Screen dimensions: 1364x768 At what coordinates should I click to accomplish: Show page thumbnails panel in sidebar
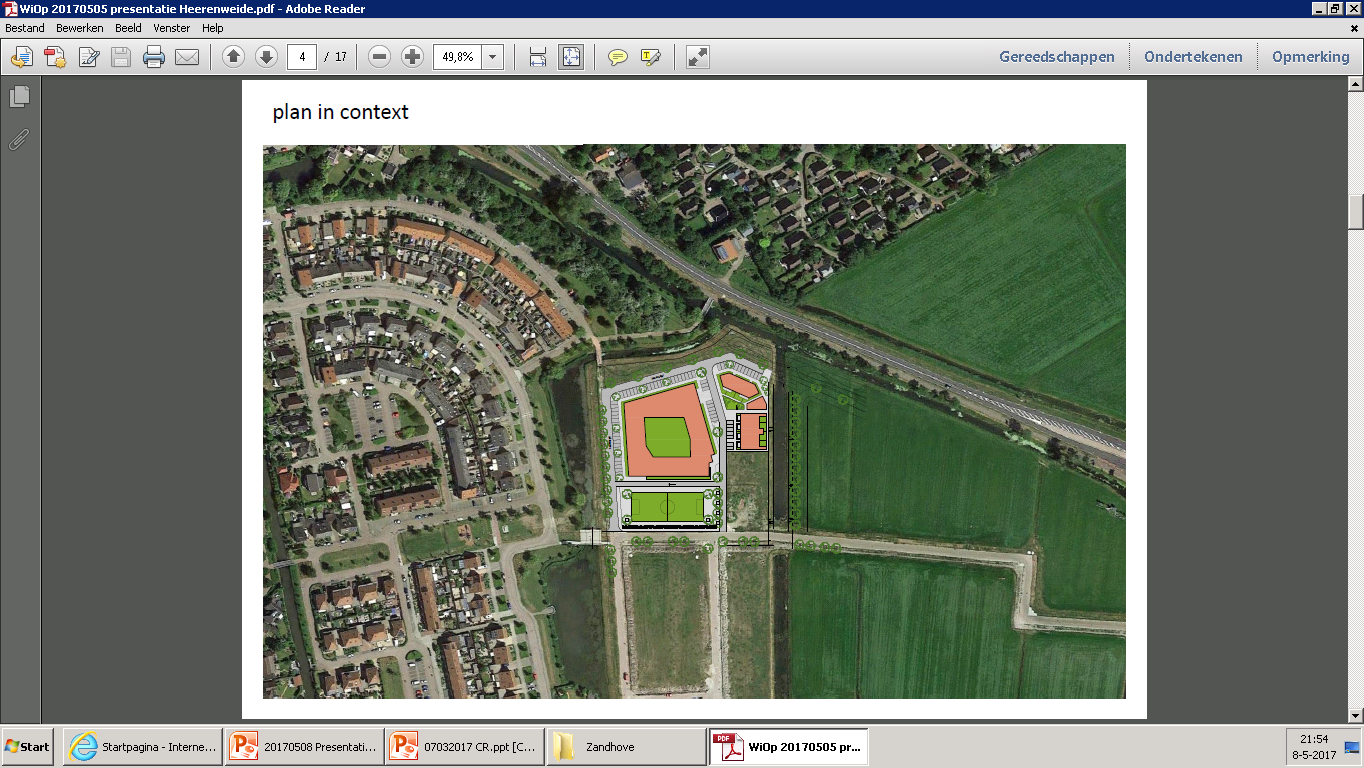pyautogui.click(x=20, y=96)
